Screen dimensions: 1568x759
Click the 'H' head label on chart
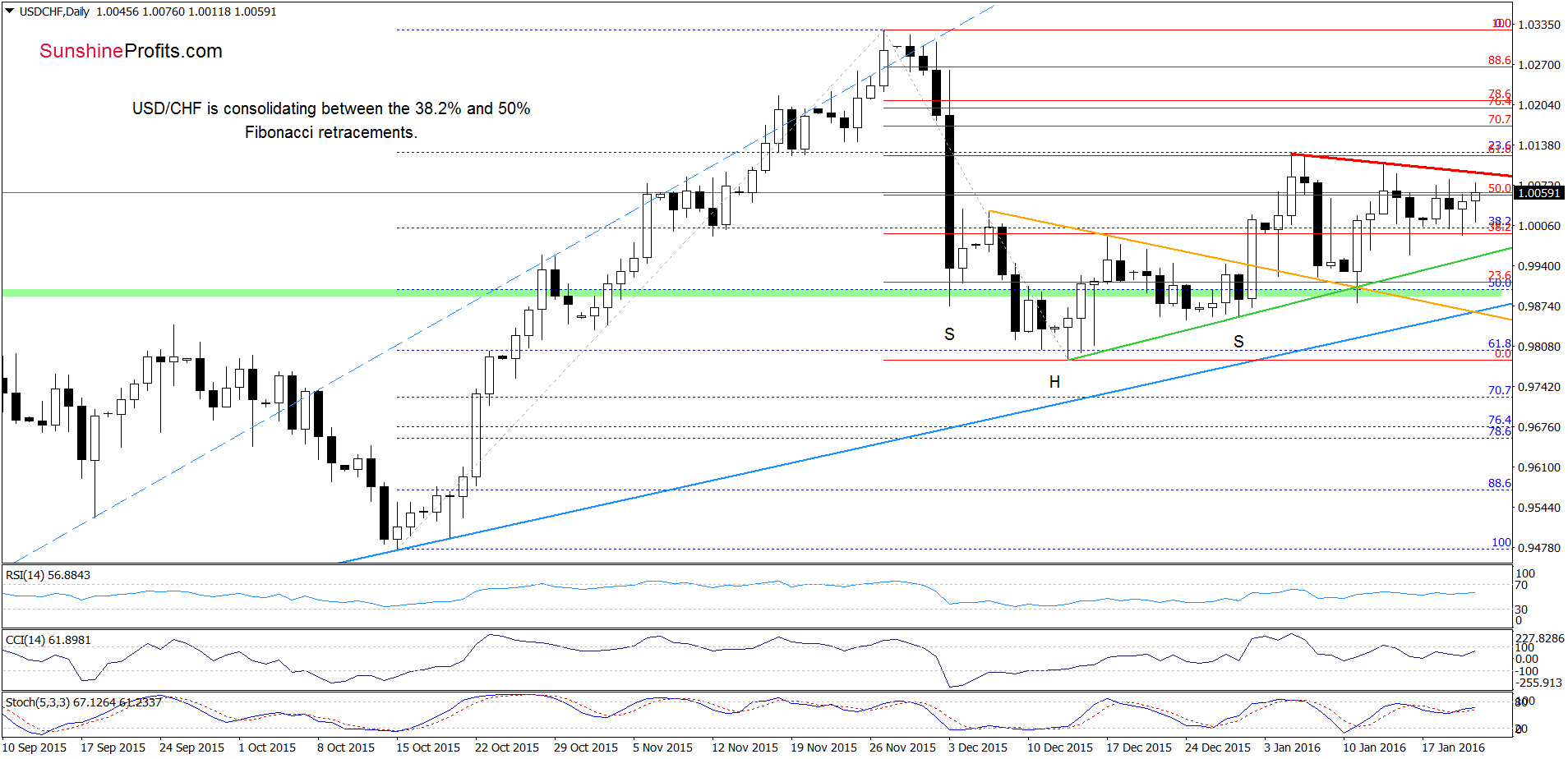tap(1054, 382)
